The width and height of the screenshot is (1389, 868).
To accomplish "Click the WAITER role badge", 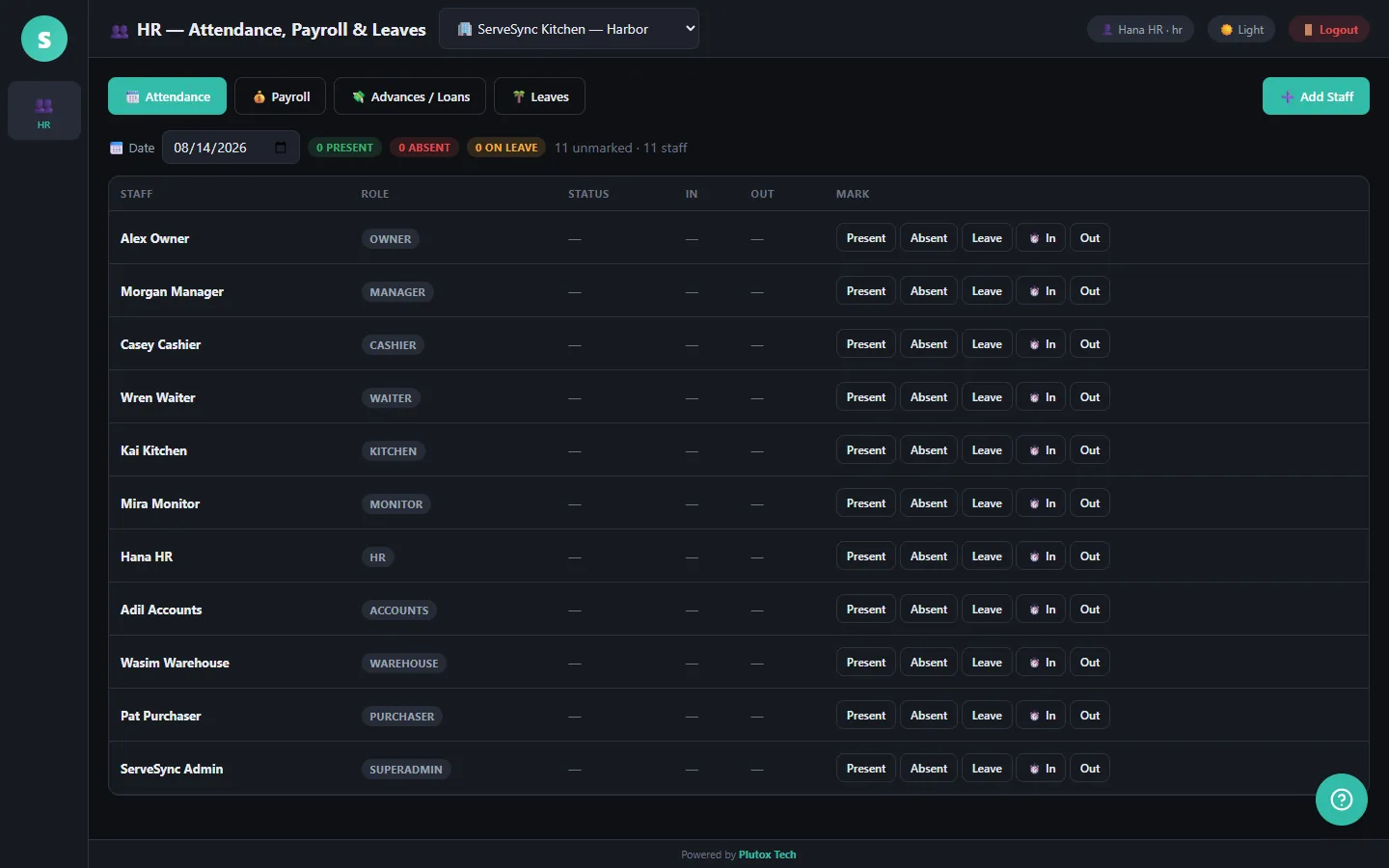I will point(391,398).
